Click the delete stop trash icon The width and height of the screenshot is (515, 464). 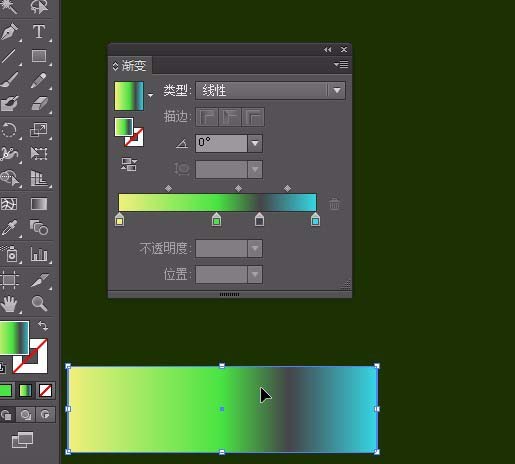click(334, 204)
